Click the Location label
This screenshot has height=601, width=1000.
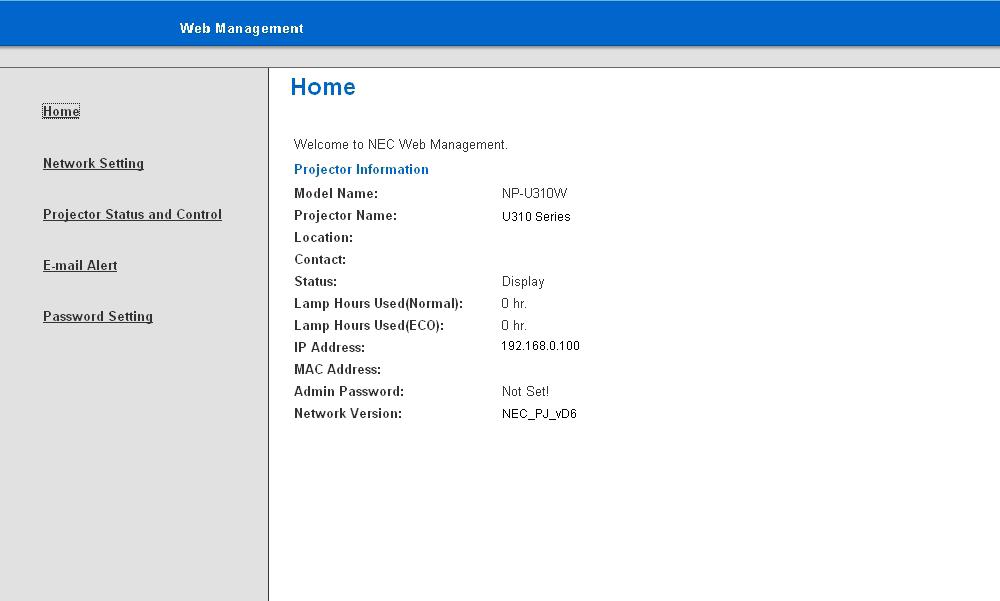pyautogui.click(x=323, y=237)
